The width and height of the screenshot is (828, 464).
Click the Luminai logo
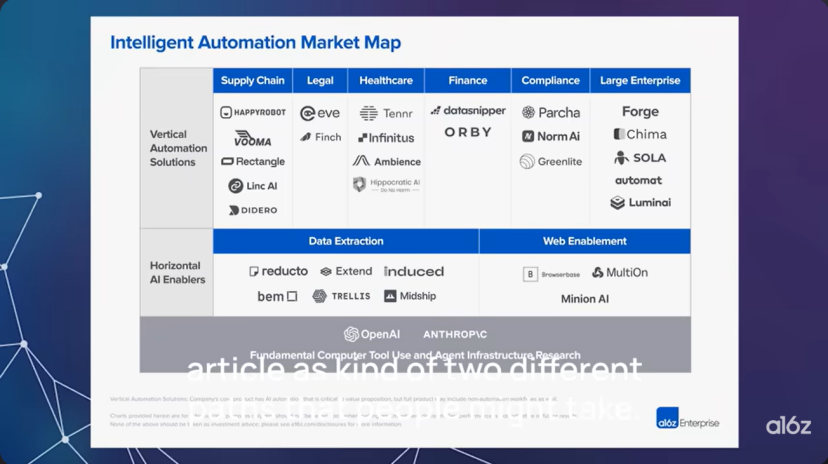pos(640,203)
